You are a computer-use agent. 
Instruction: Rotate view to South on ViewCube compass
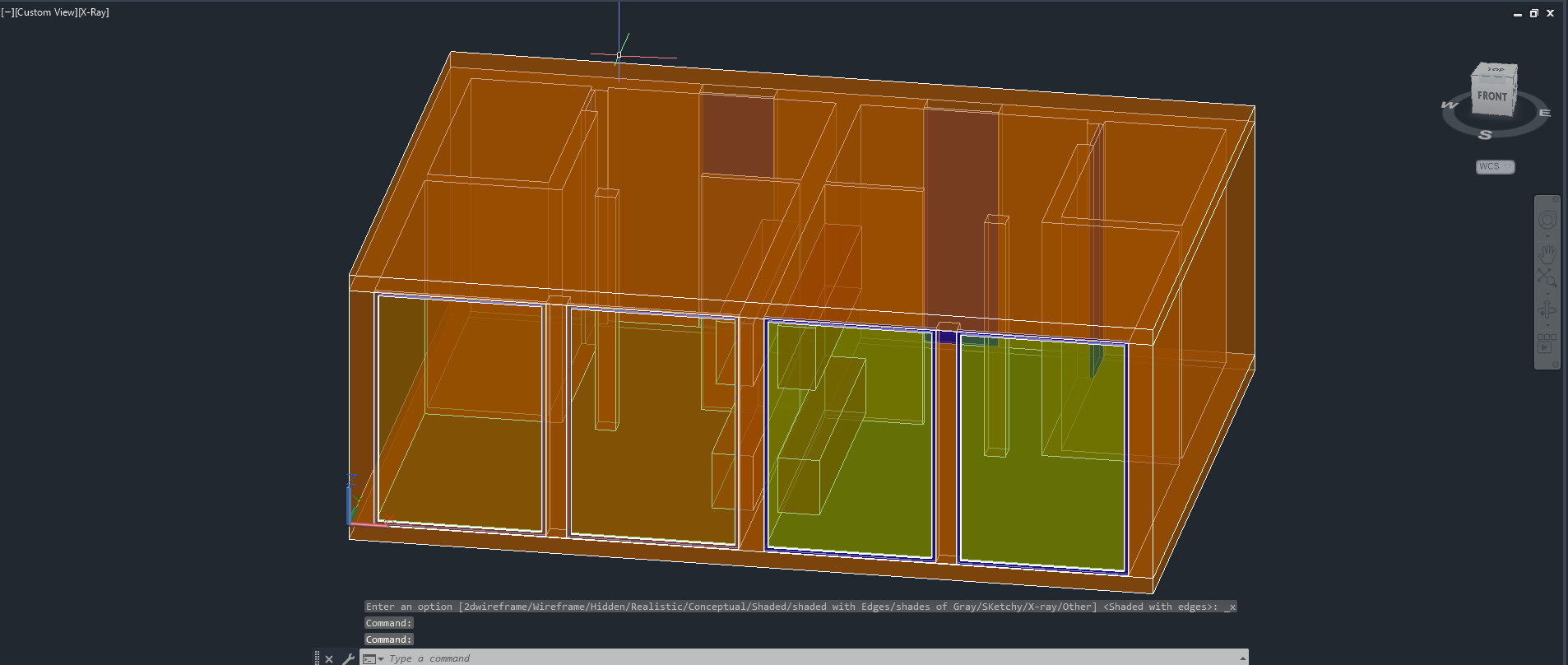[1485, 135]
